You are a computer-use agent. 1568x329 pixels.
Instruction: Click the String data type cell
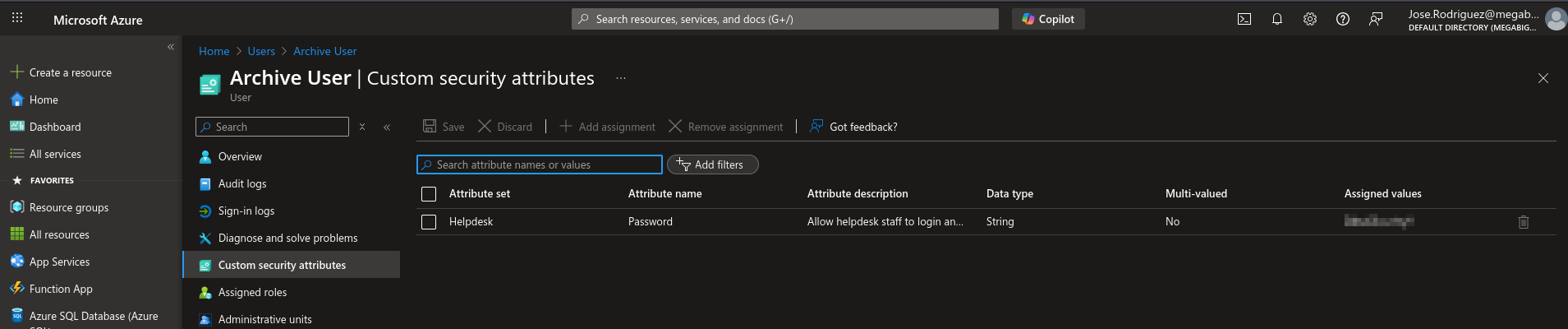[1000, 221]
